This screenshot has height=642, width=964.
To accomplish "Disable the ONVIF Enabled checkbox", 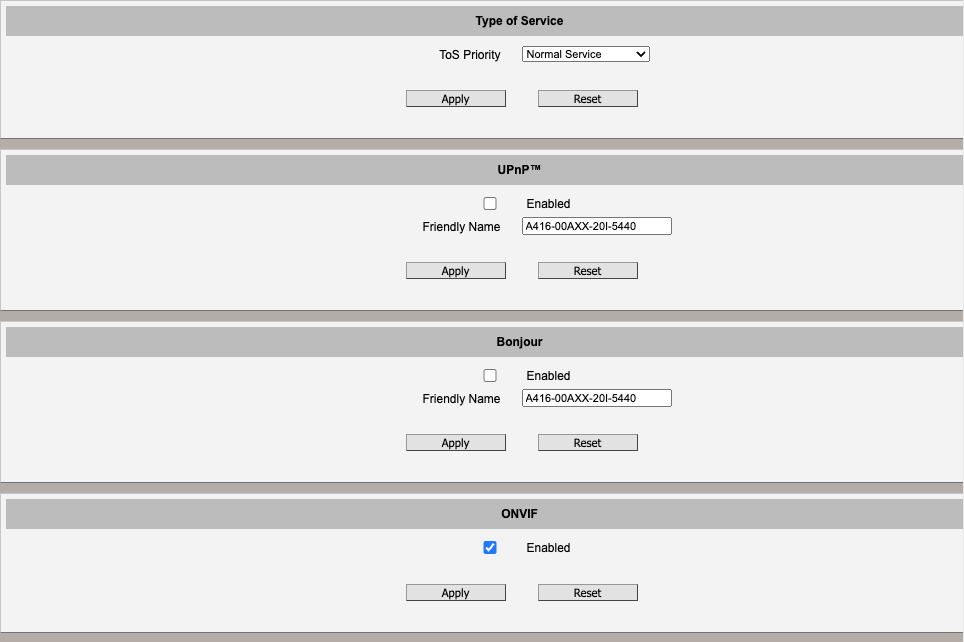I will click(x=490, y=547).
